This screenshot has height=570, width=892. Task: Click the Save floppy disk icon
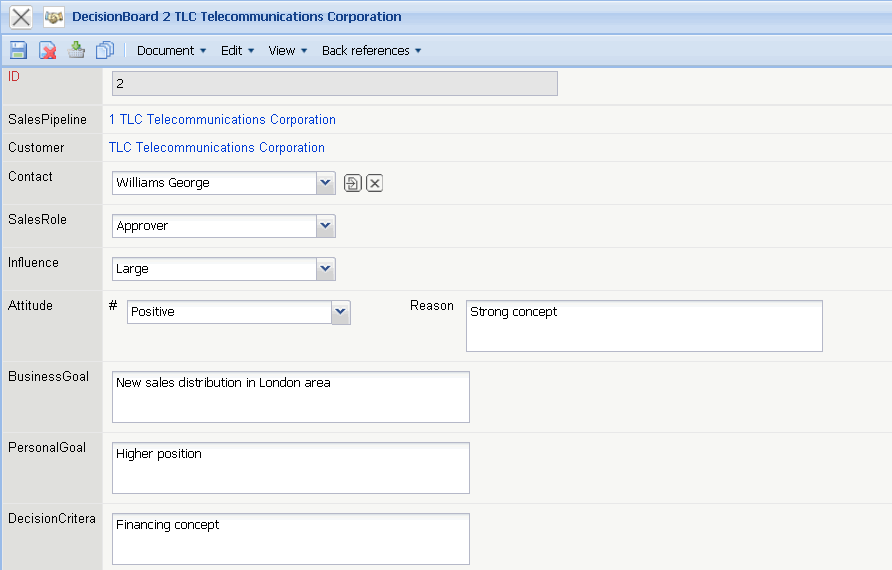(18, 50)
